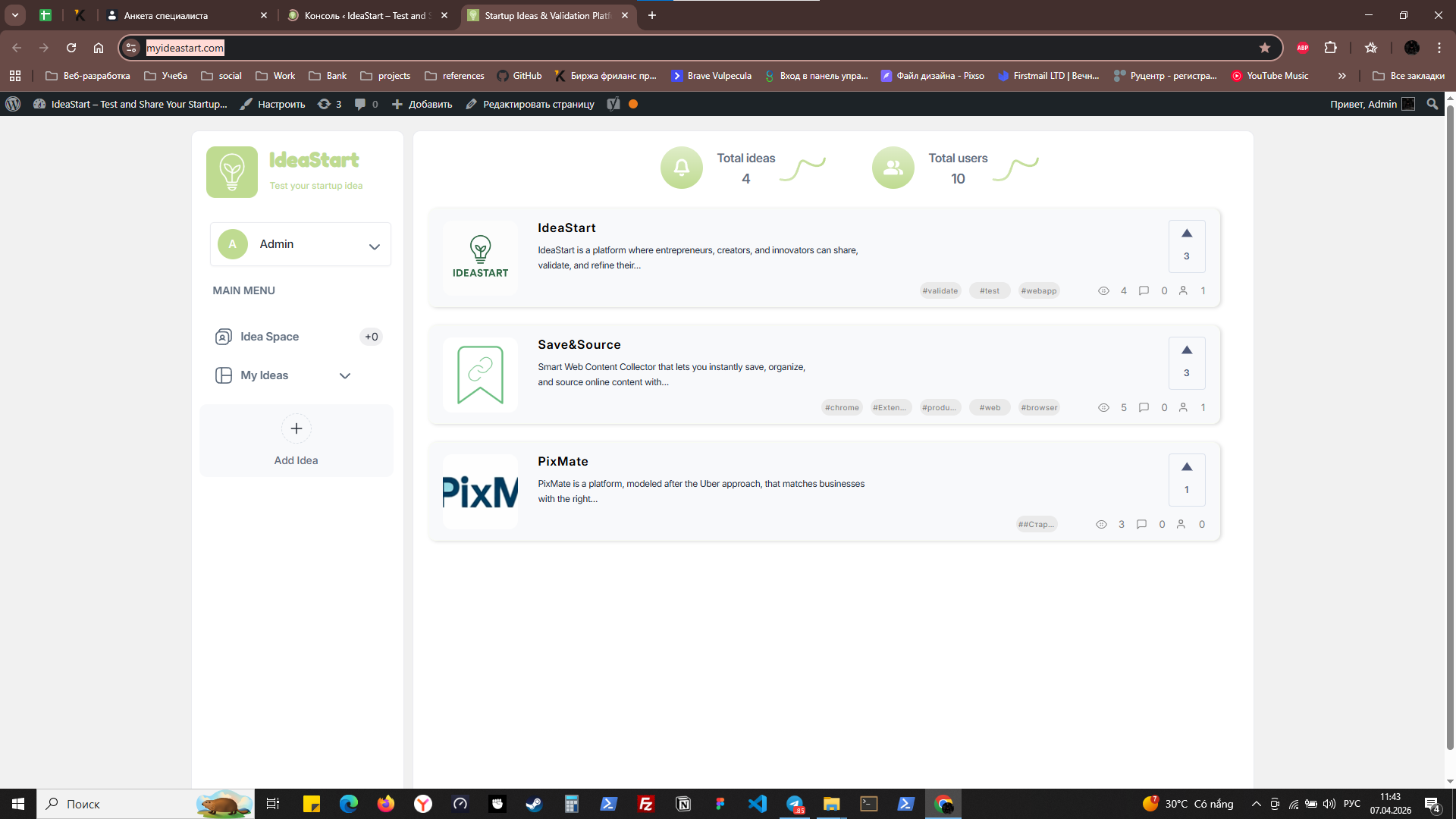Open Idea Space from main menu

269,337
